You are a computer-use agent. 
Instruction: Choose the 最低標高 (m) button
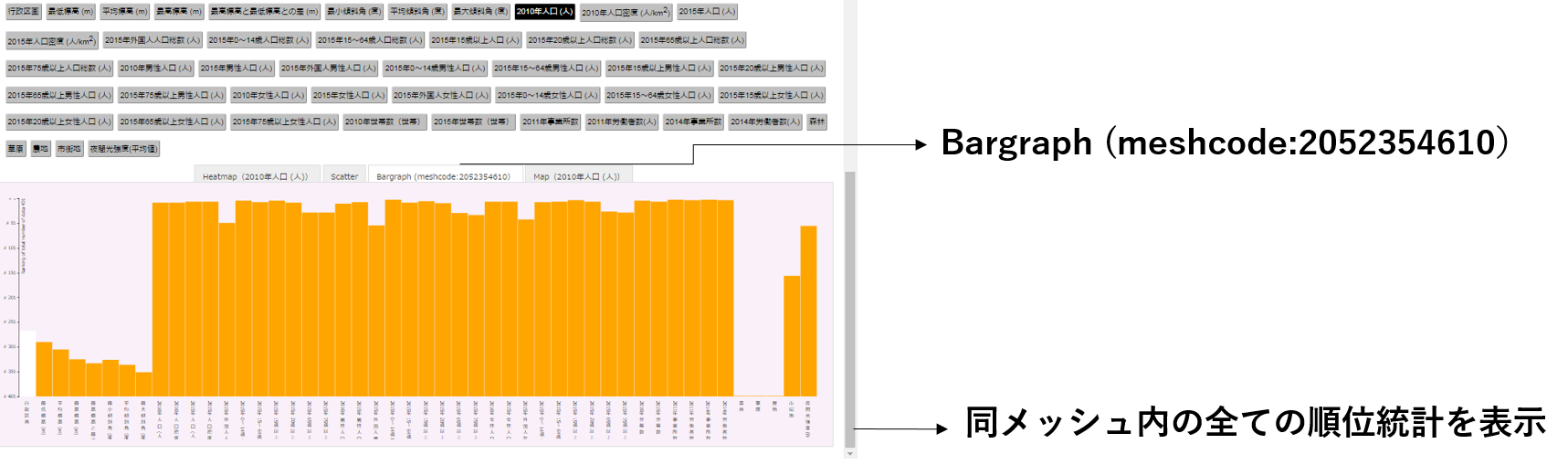coord(70,12)
